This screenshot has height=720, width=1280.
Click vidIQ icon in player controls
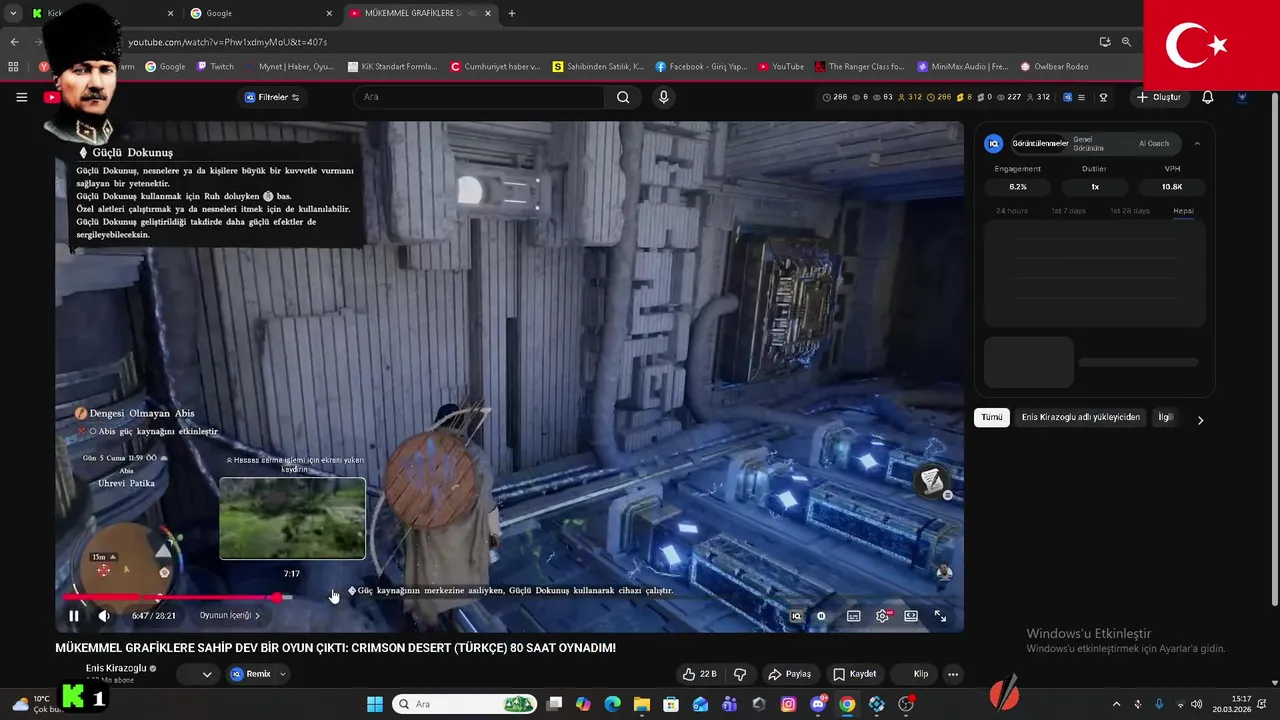(x=796, y=616)
